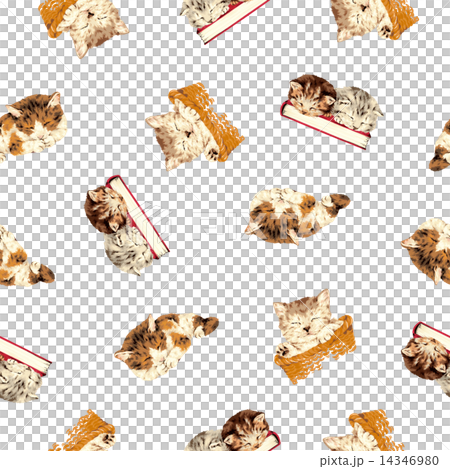
Task: Click the image ID number 14346980
Action: [409, 461]
